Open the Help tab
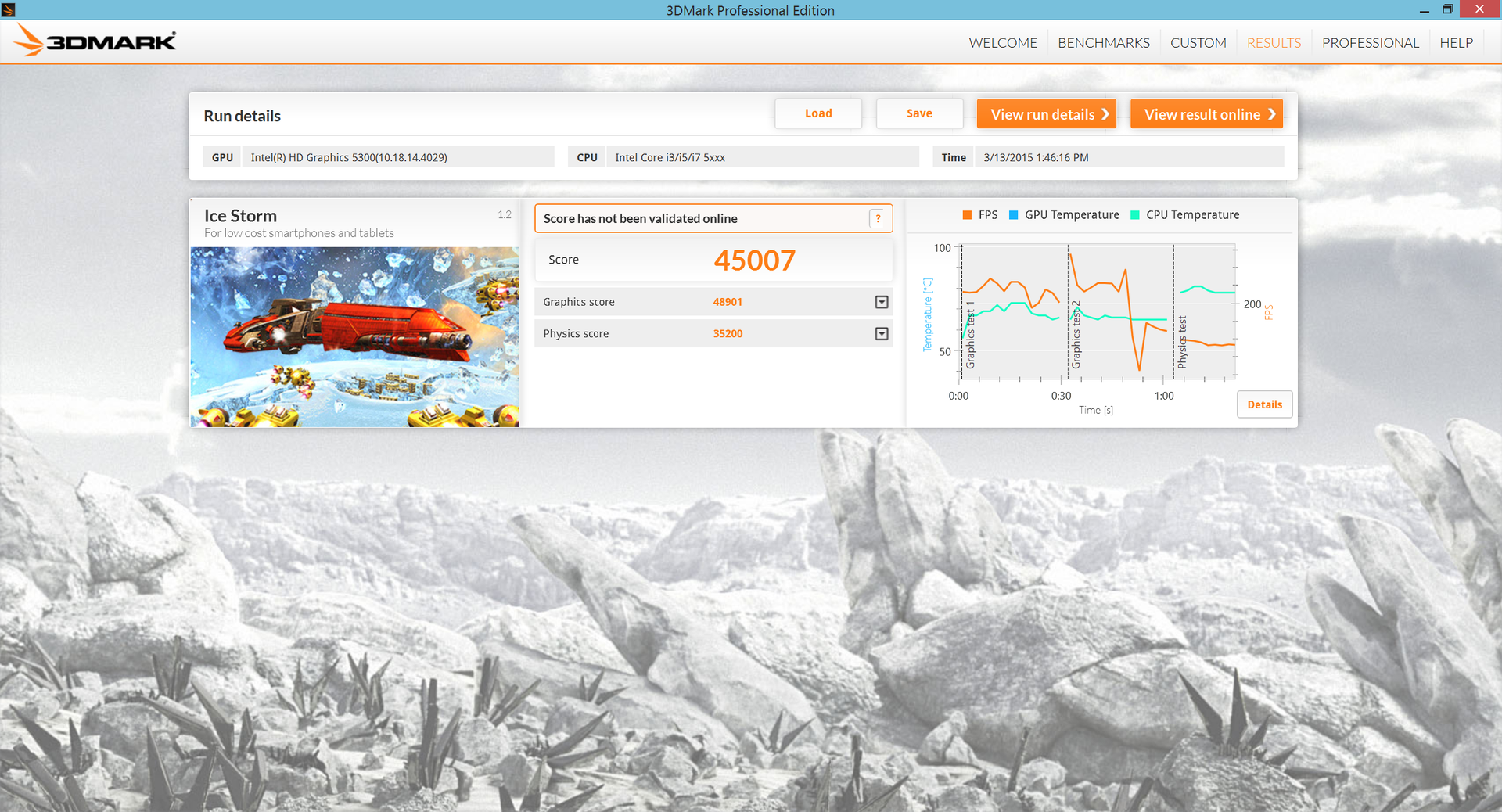Image resolution: width=1502 pixels, height=812 pixels. pos(1456,43)
